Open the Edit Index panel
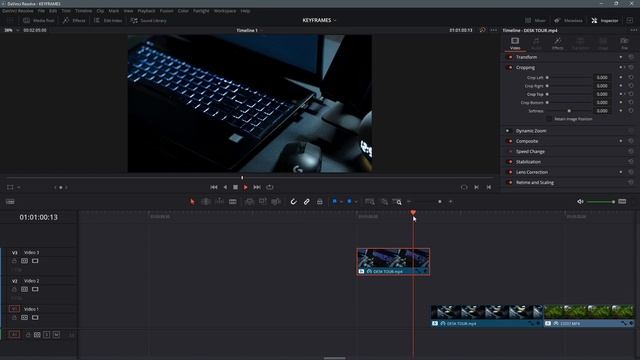The height and width of the screenshot is (360, 640). pyautogui.click(x=108, y=20)
